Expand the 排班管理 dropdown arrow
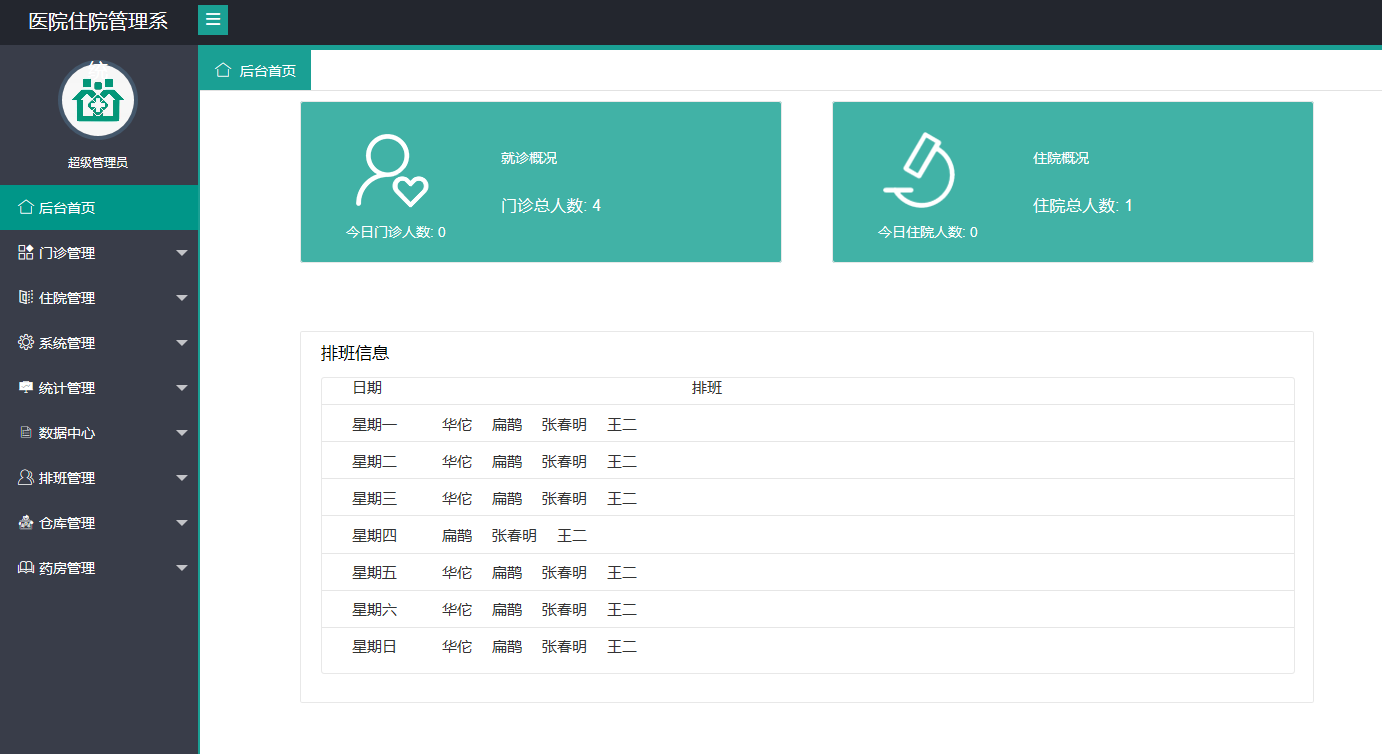Screen dimensions: 1382x754 (x=182, y=478)
